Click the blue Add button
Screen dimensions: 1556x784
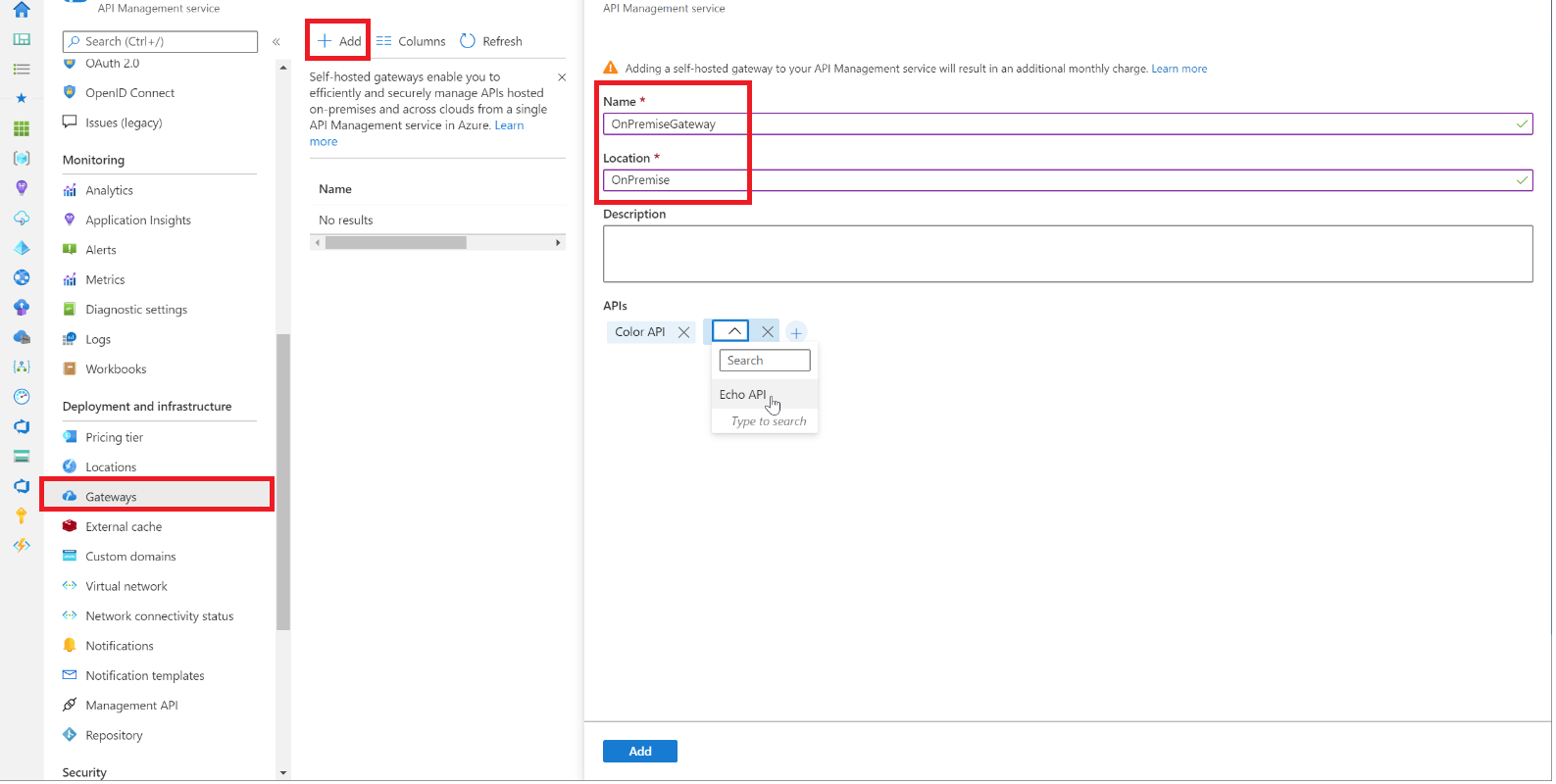coord(639,752)
